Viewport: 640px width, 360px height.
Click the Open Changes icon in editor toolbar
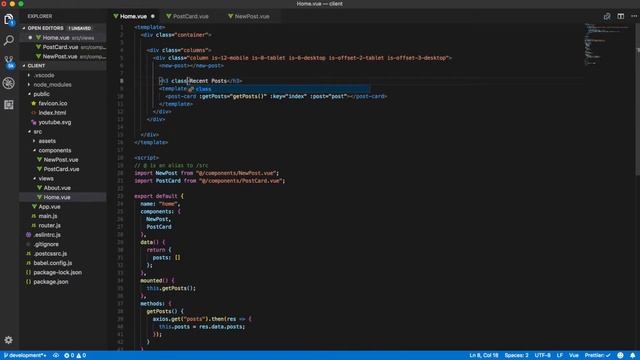click(607, 16)
